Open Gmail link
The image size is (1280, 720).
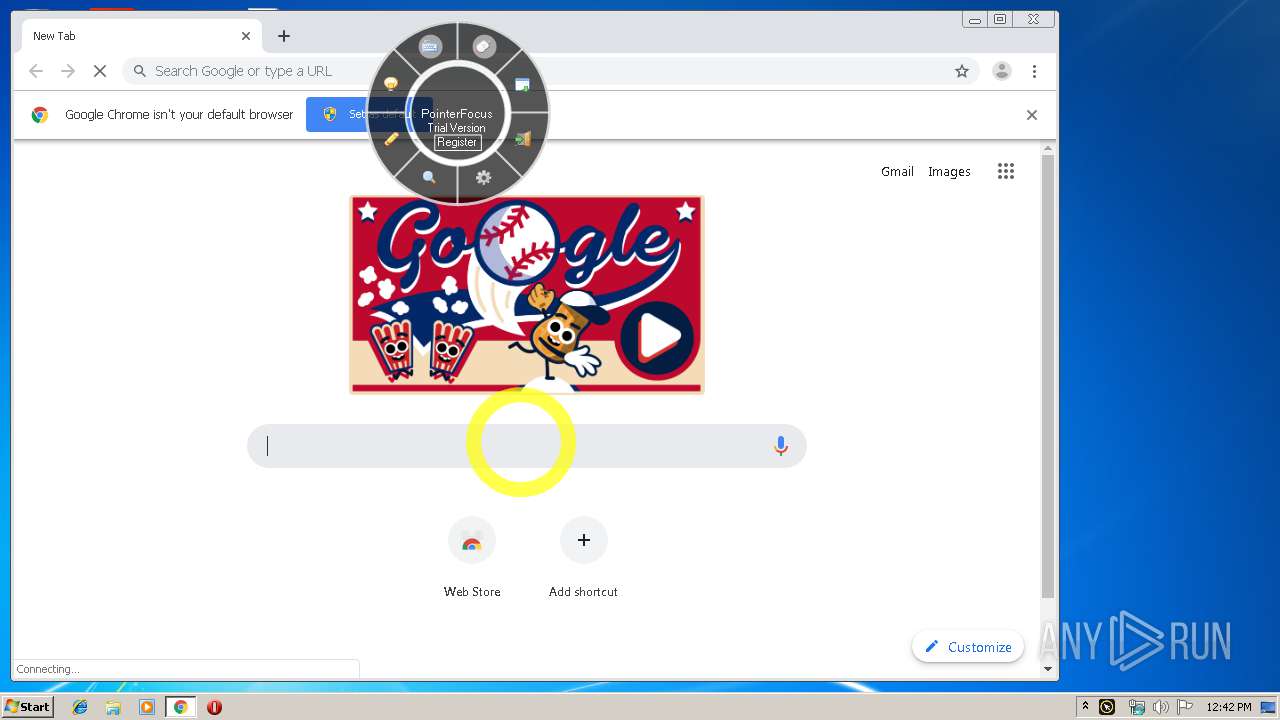(897, 172)
